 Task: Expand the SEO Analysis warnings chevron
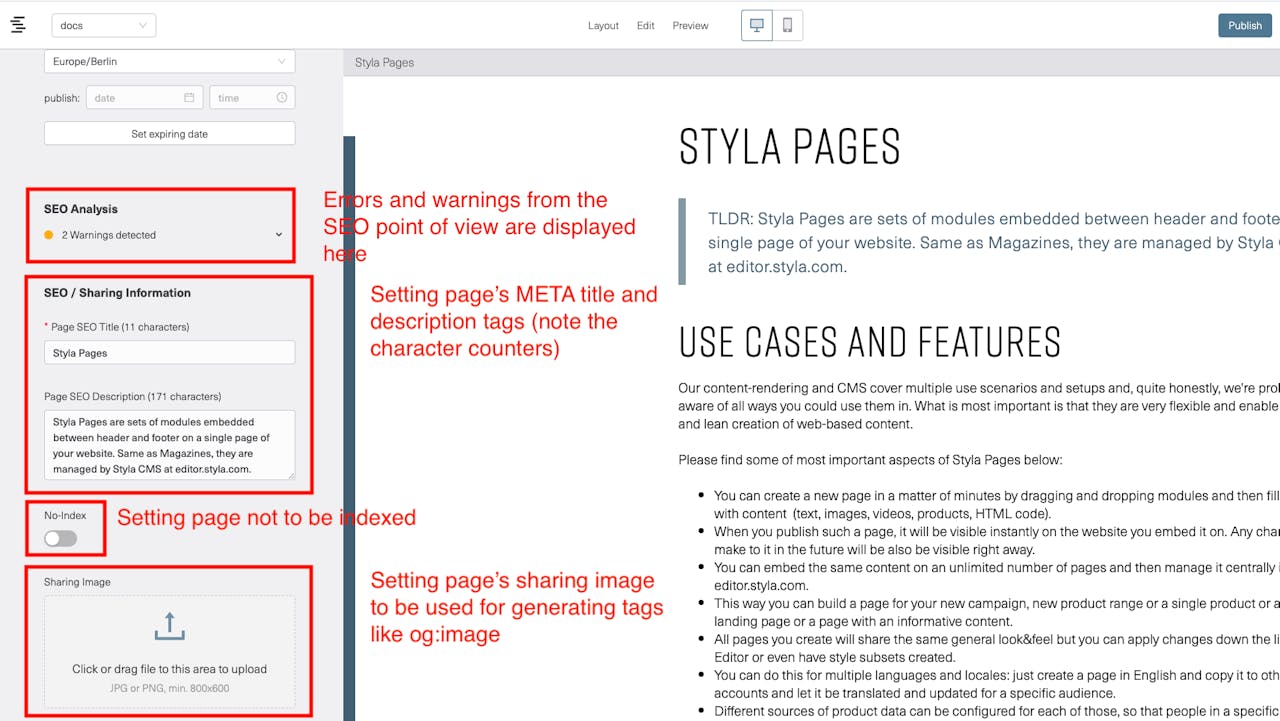pos(279,235)
